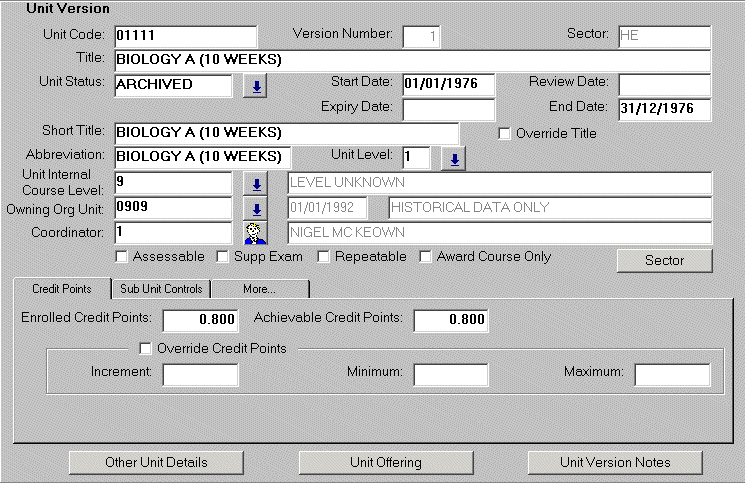Open the Owning Org Unit lookup arrow
Viewport: 745px width, 483px height.
[256, 209]
